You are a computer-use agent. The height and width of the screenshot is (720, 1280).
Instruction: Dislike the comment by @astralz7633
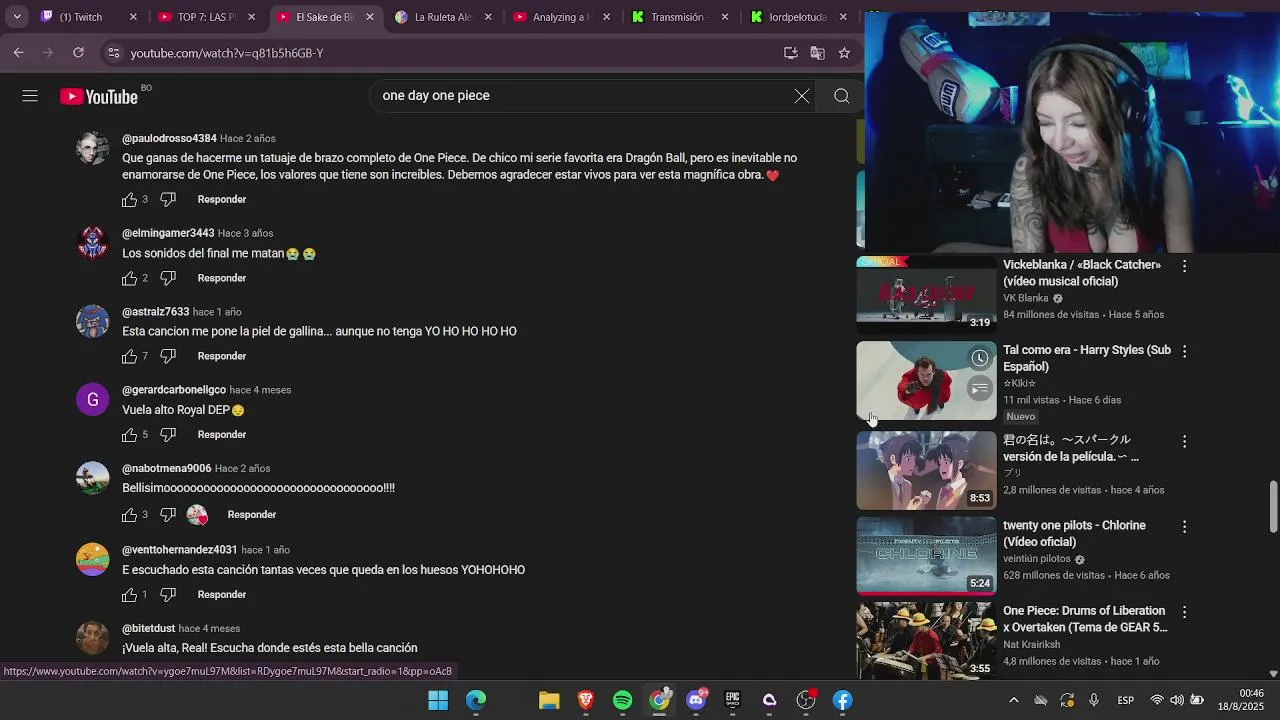(168, 356)
